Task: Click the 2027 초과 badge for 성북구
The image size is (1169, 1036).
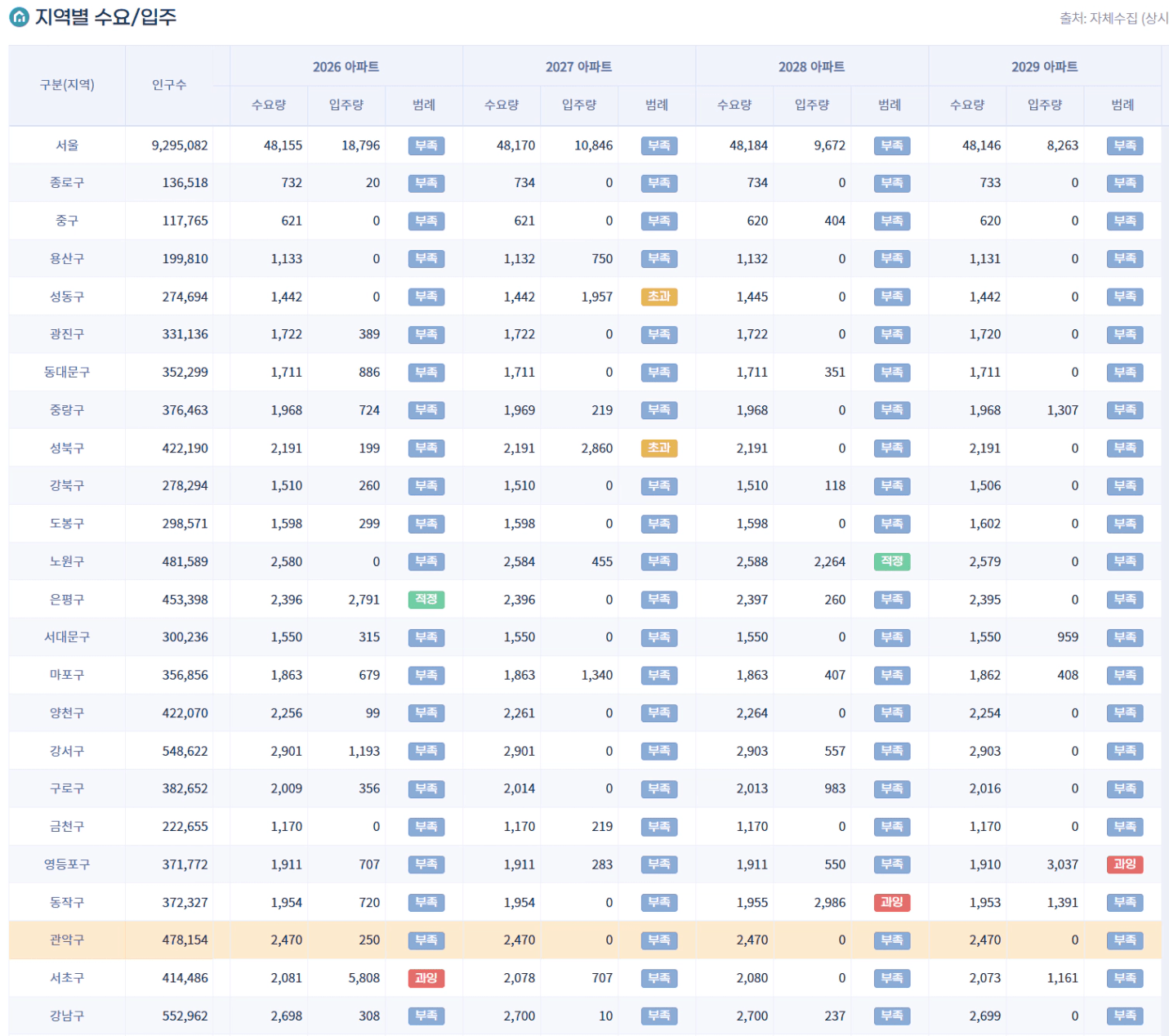Action: pos(658,448)
